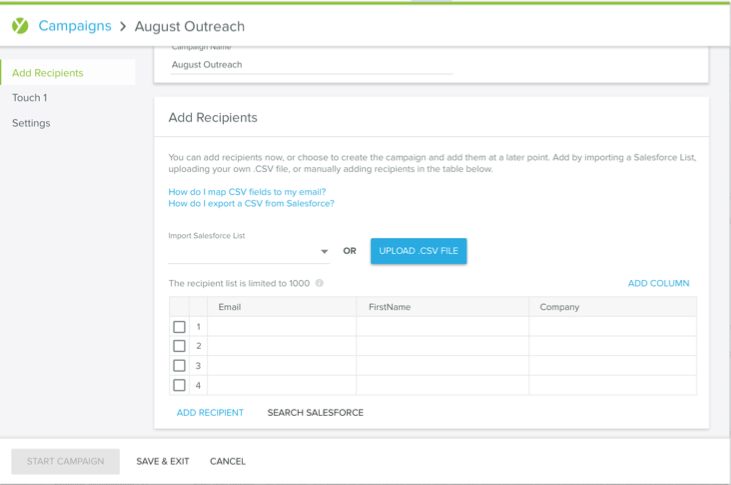Open the Campaigns breadcrumb link
The width and height of the screenshot is (731, 485).
point(75,26)
